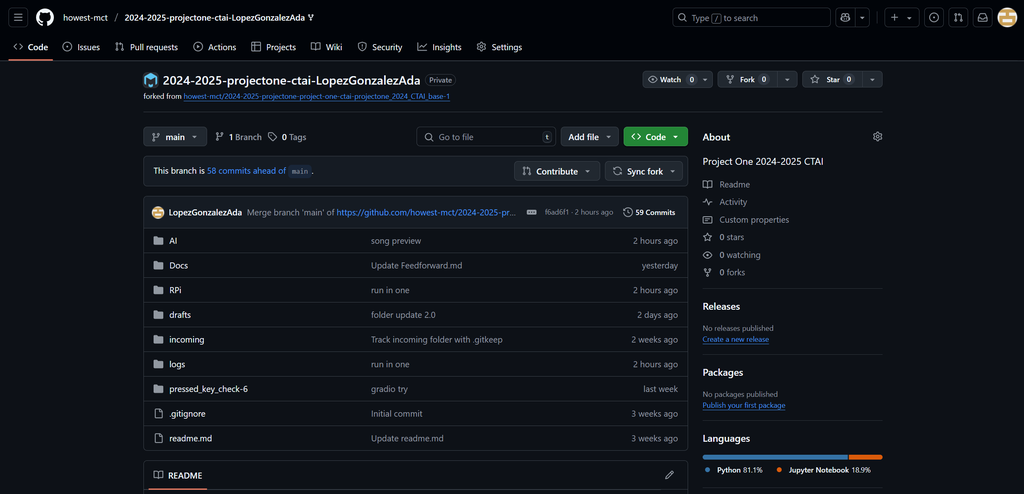Open the 58 commits ahead link
The image size is (1024, 494).
coord(246,171)
